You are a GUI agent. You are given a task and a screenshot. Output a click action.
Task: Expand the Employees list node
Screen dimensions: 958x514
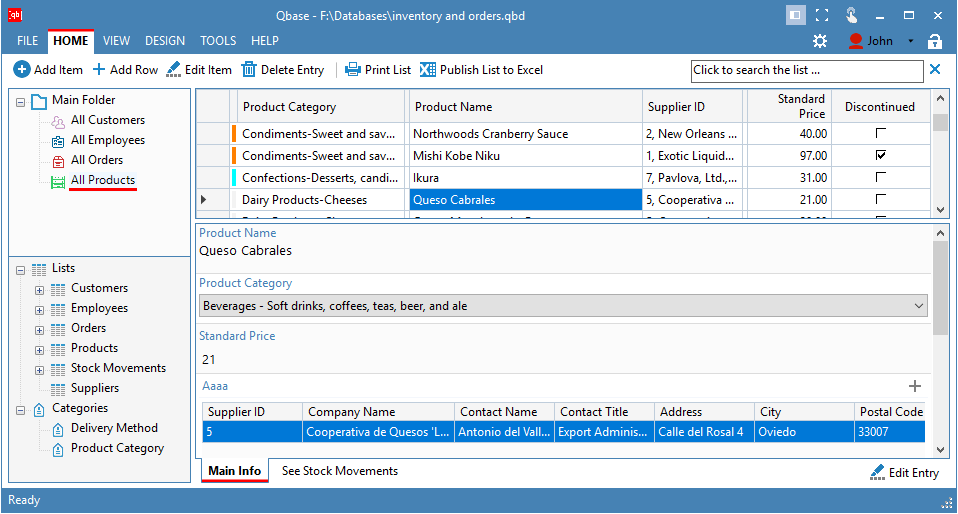click(40, 310)
